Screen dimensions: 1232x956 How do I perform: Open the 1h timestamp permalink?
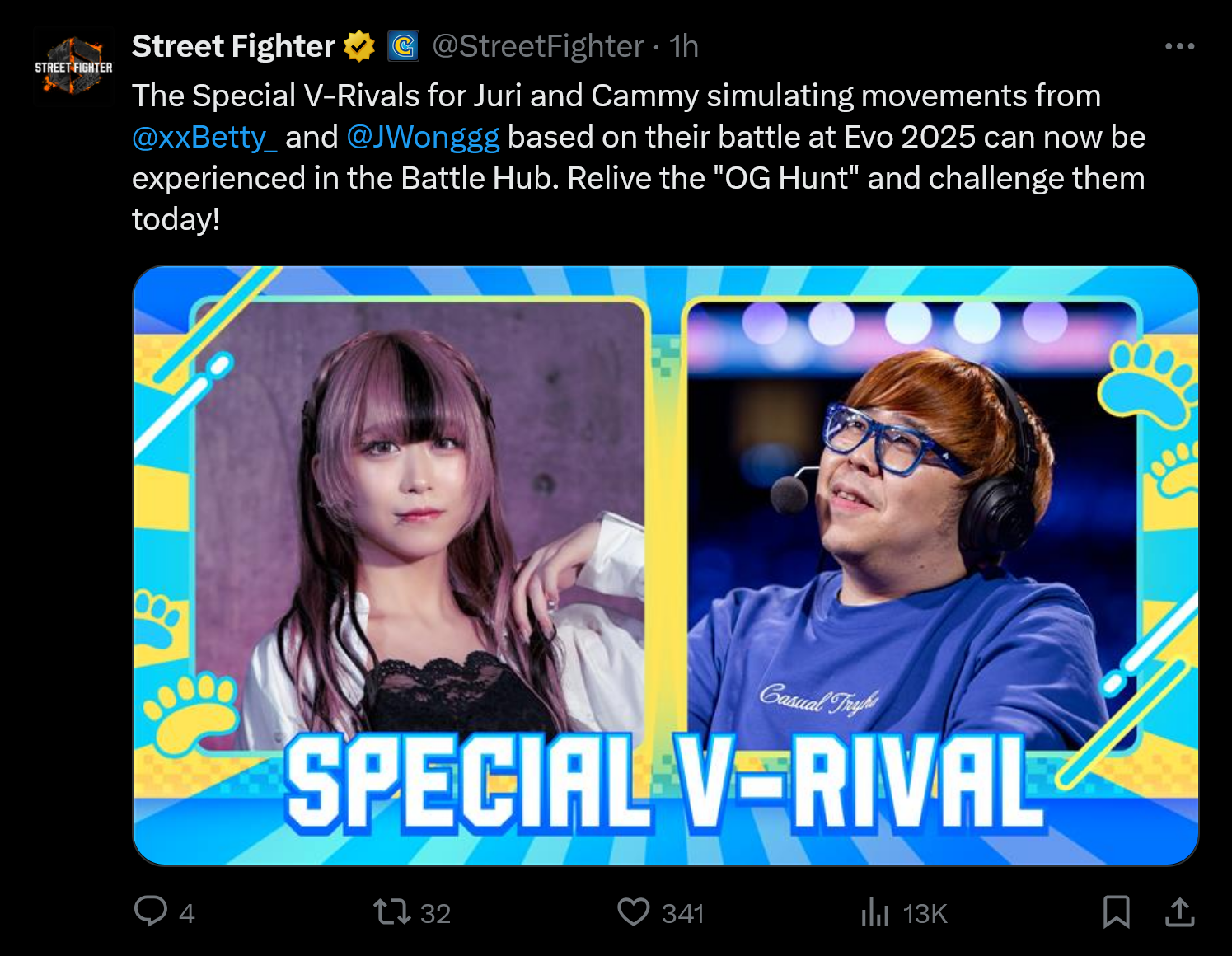point(683,46)
